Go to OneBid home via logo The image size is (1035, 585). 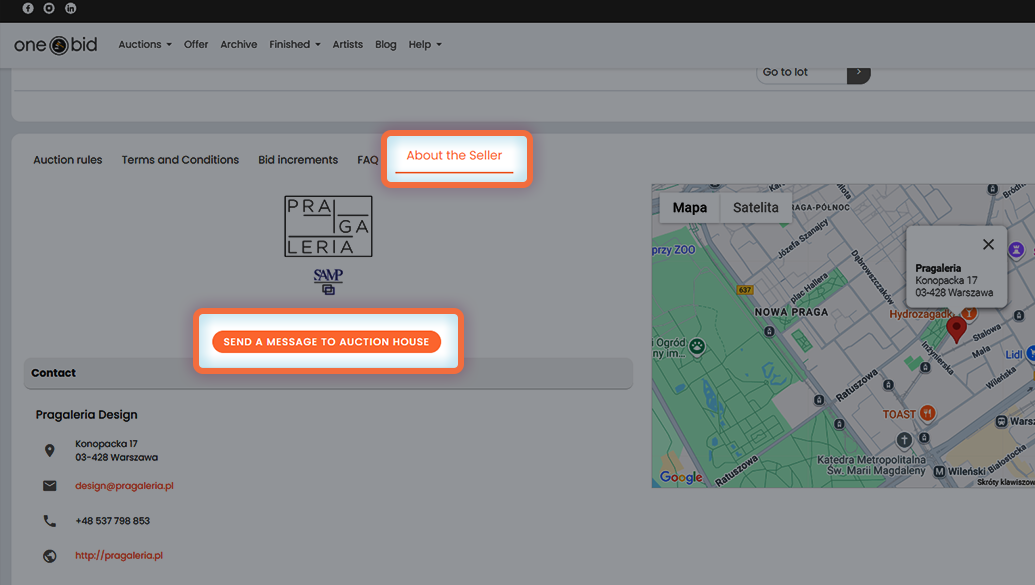coord(55,45)
